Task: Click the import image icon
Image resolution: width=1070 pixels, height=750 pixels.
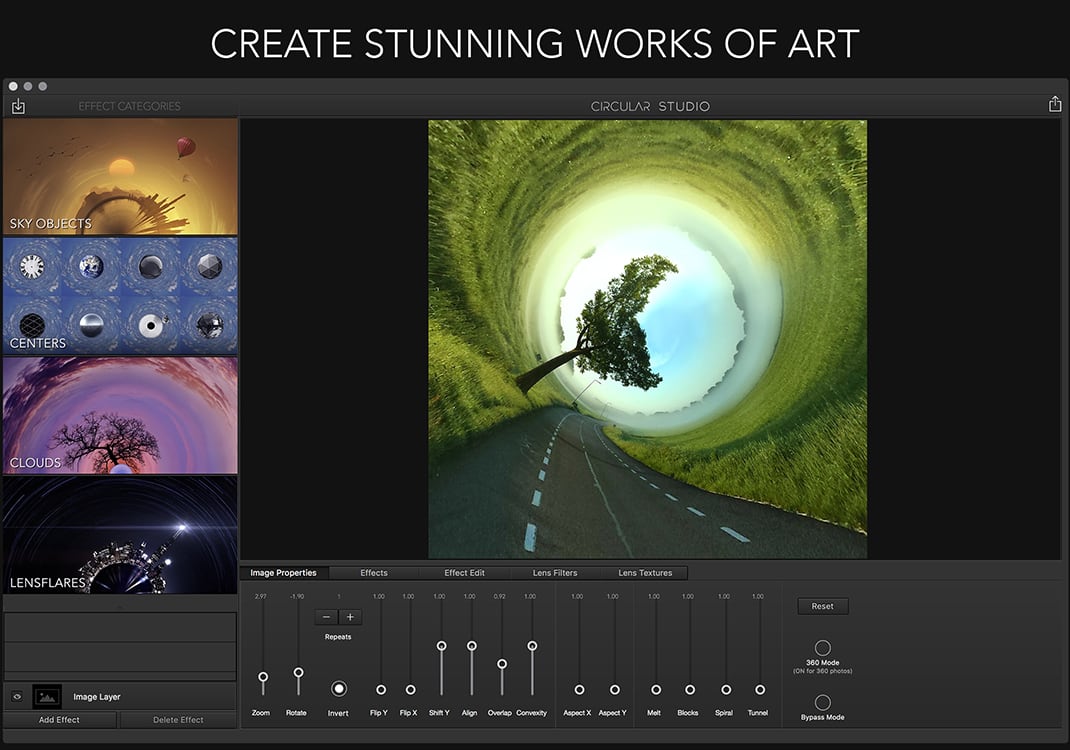Action: click(x=18, y=106)
